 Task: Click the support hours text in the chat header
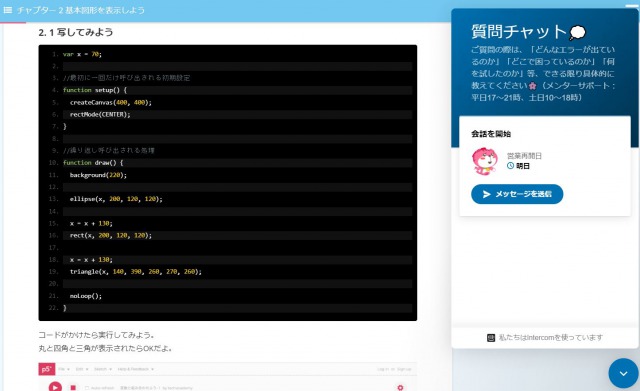pyautogui.click(x=543, y=91)
